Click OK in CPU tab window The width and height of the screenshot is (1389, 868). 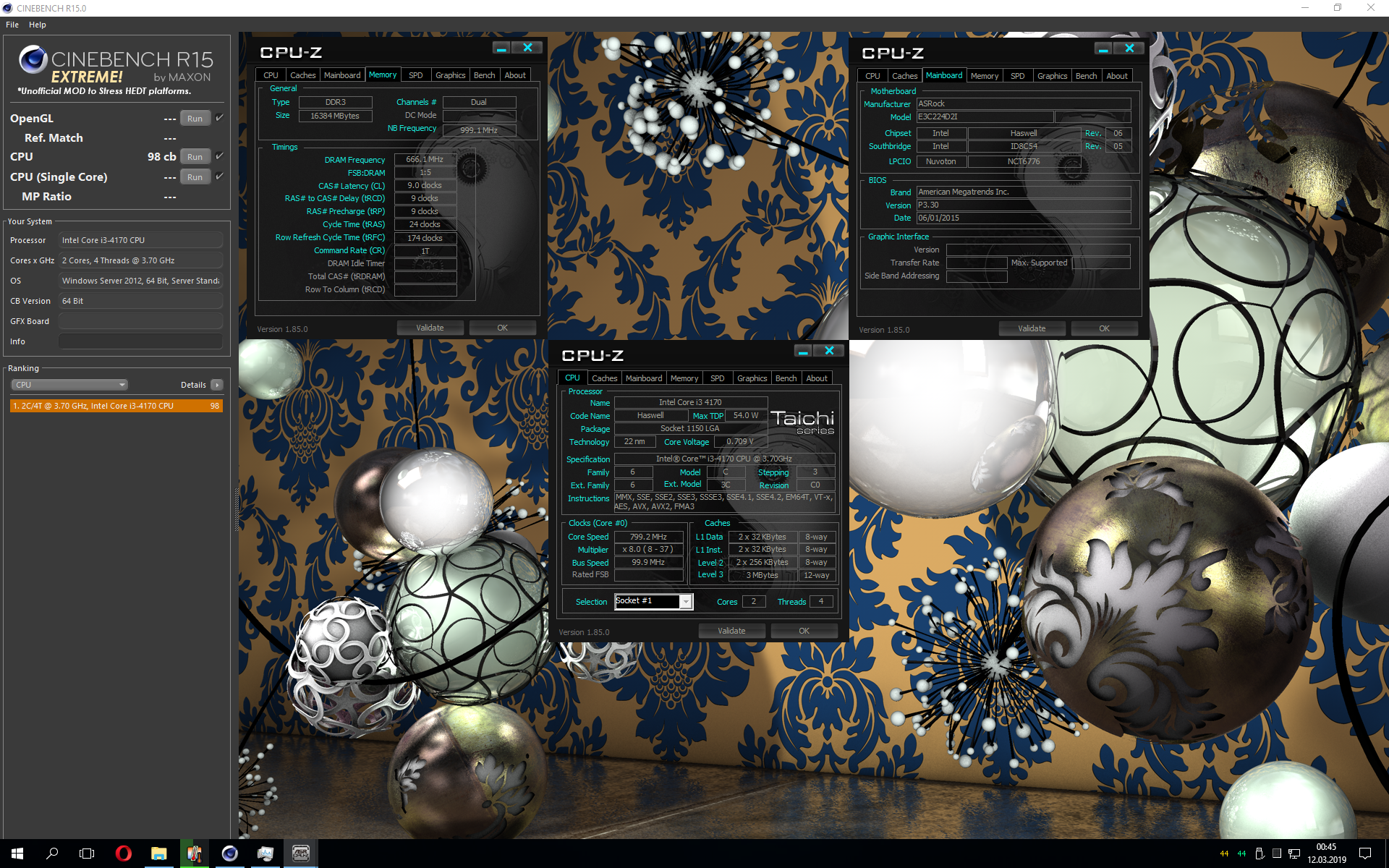pyautogui.click(x=804, y=631)
